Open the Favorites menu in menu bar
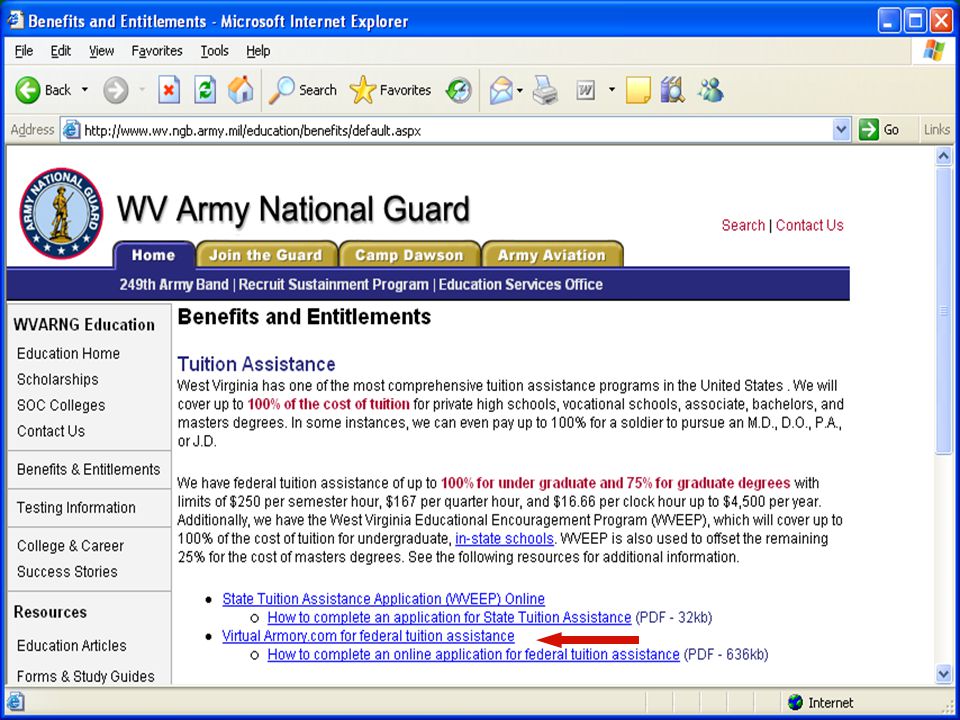The height and width of the screenshot is (720, 960). tap(157, 51)
